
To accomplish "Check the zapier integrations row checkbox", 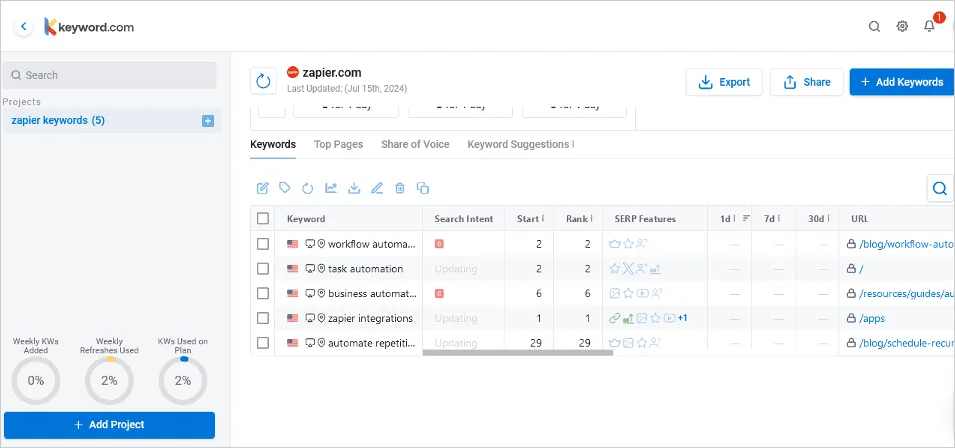I will coord(263,318).
